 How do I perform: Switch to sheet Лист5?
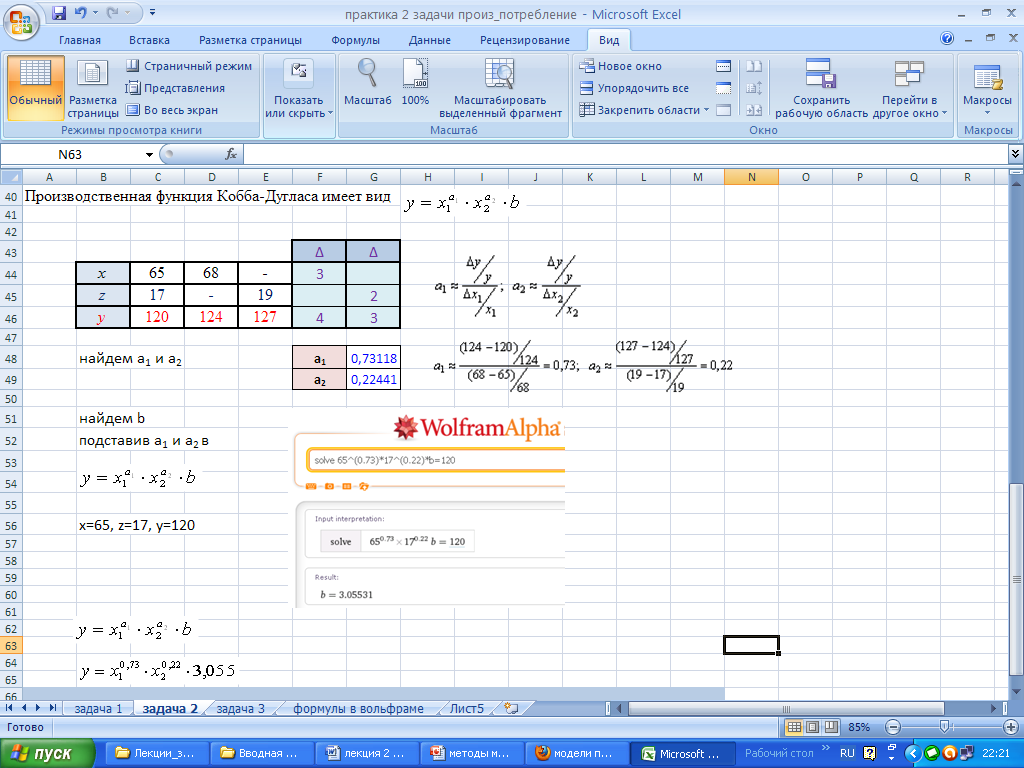(x=466, y=709)
